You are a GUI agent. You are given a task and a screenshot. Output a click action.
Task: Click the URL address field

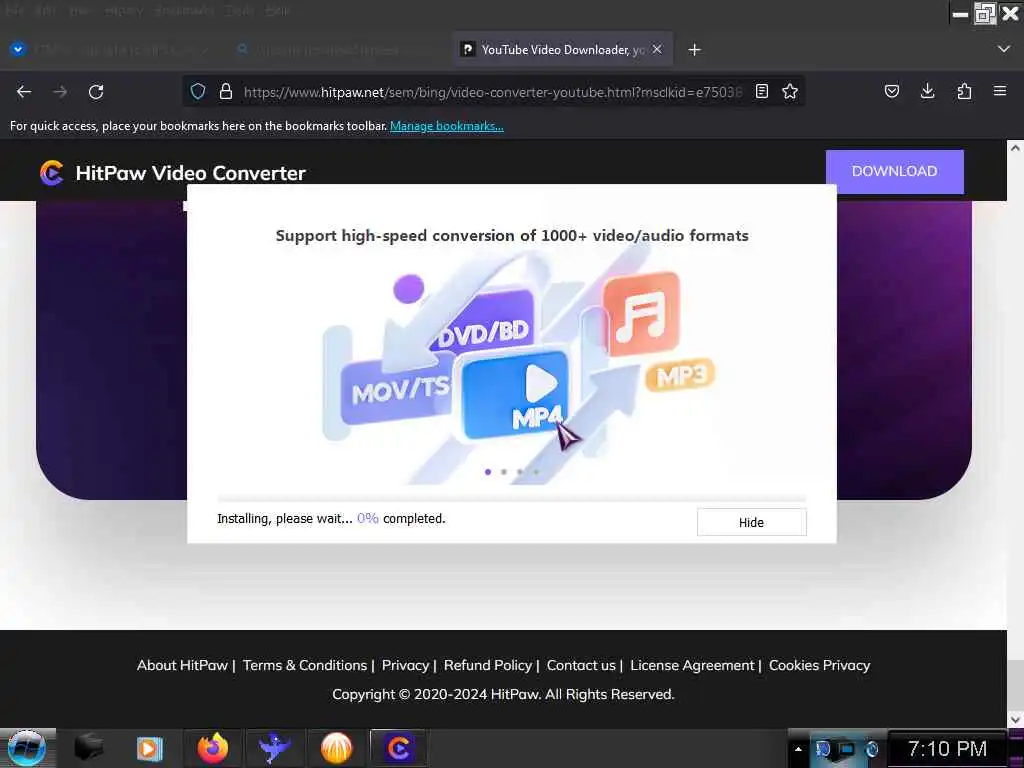pyautogui.click(x=493, y=92)
